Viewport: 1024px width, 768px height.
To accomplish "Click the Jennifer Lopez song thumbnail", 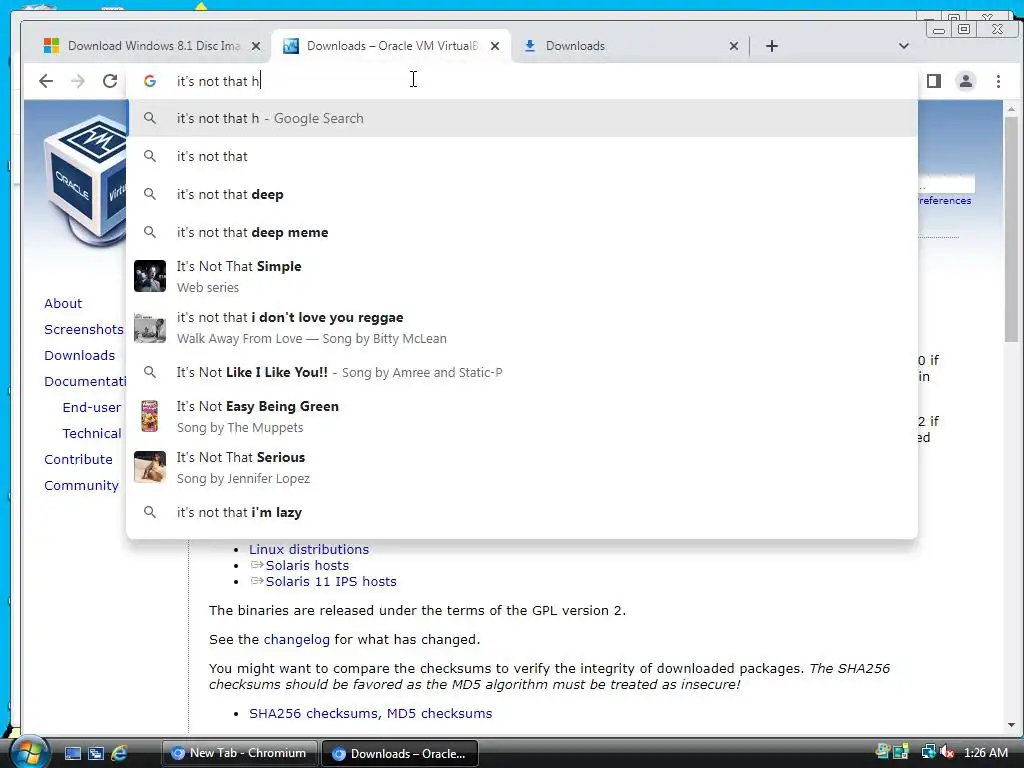I will (150, 467).
